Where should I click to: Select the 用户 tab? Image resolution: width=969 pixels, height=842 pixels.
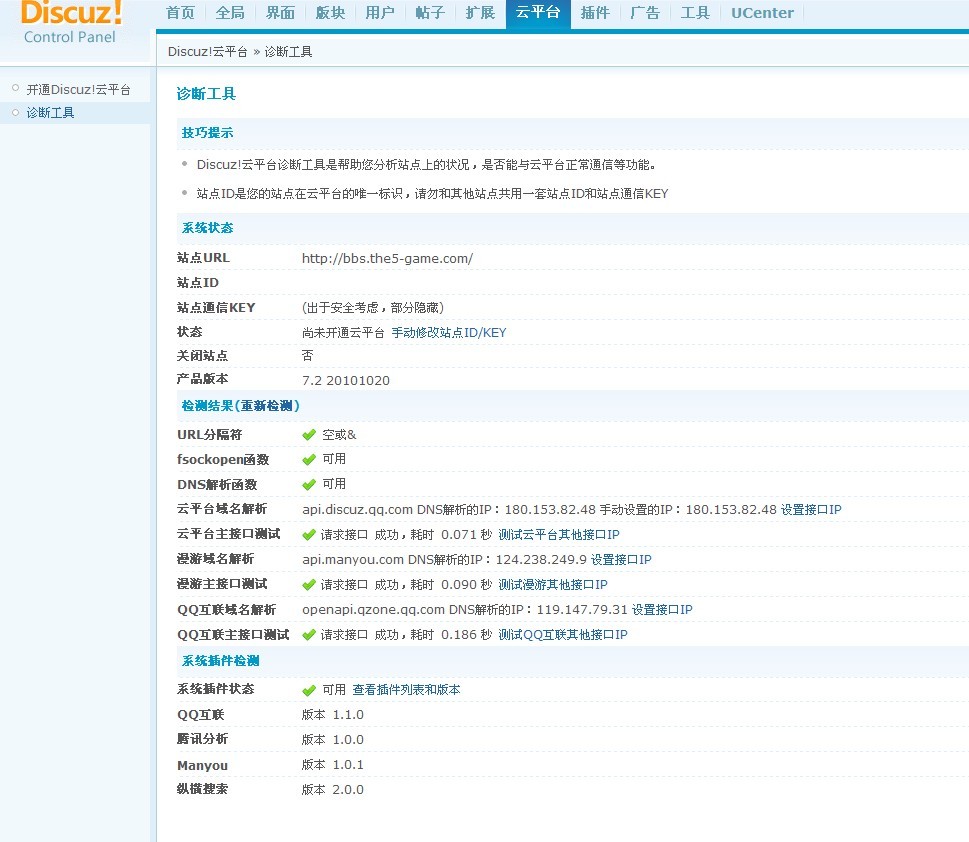(x=380, y=13)
